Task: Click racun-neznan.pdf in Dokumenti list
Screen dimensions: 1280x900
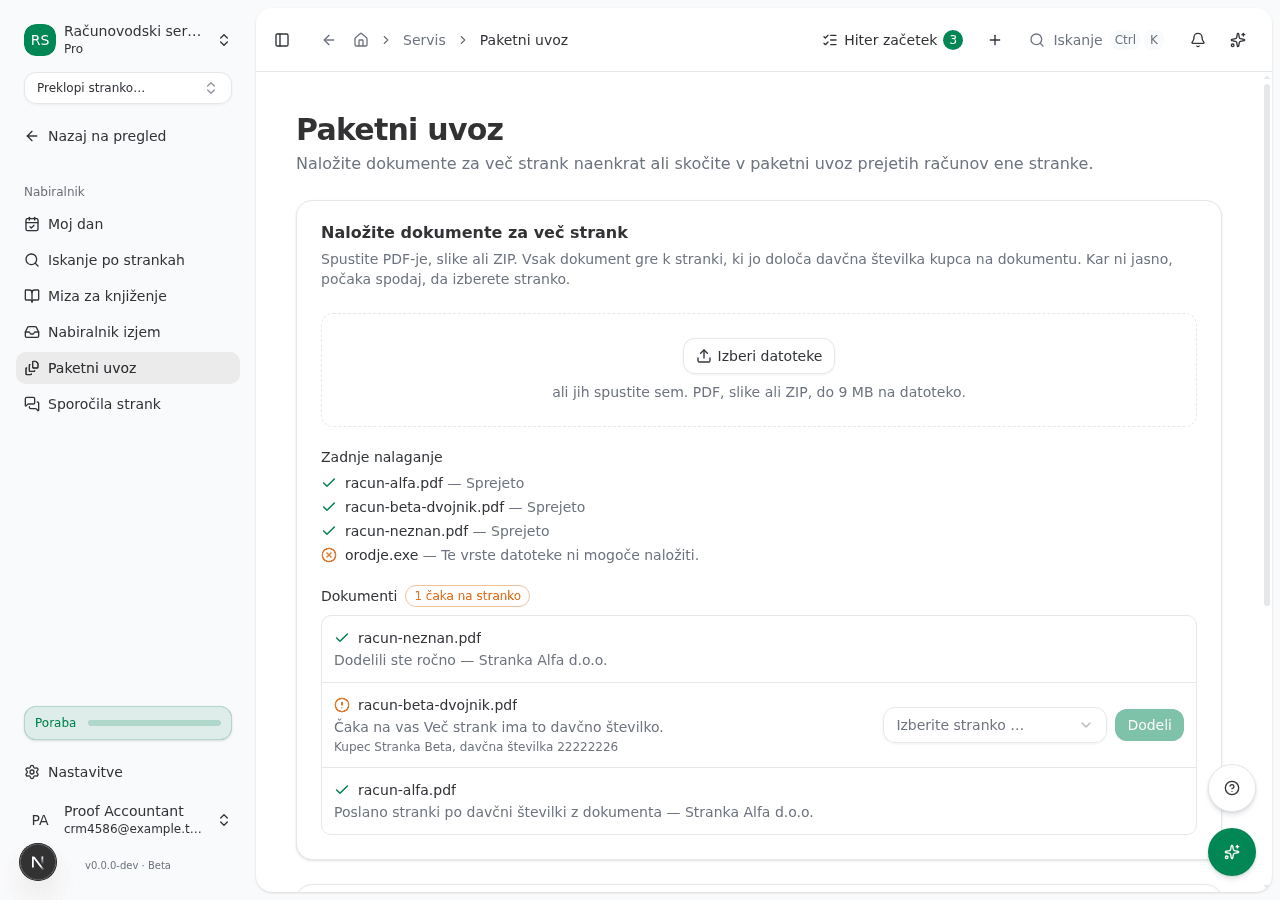Action: click(419, 638)
